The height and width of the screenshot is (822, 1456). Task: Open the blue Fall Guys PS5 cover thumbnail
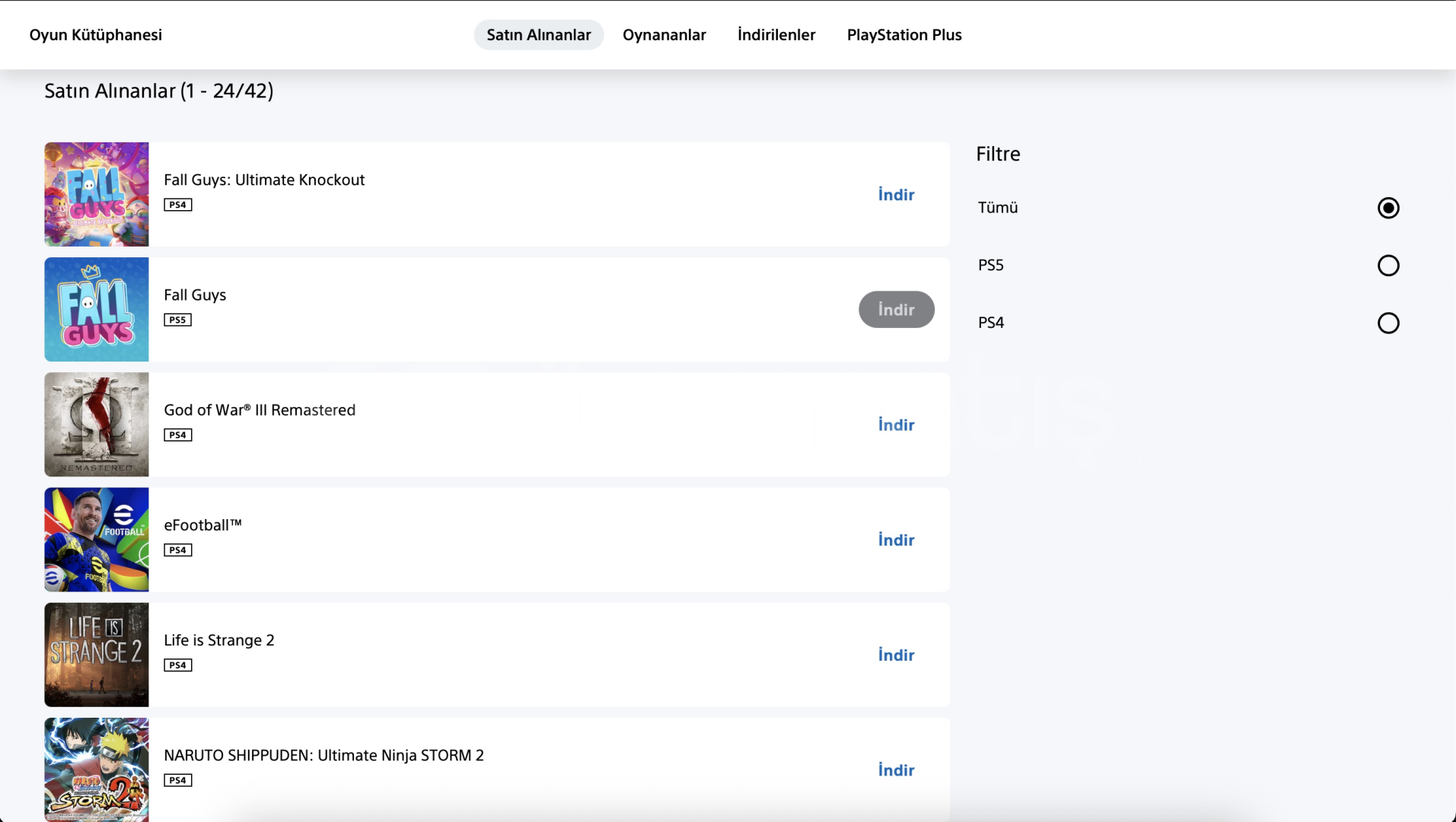(97, 309)
